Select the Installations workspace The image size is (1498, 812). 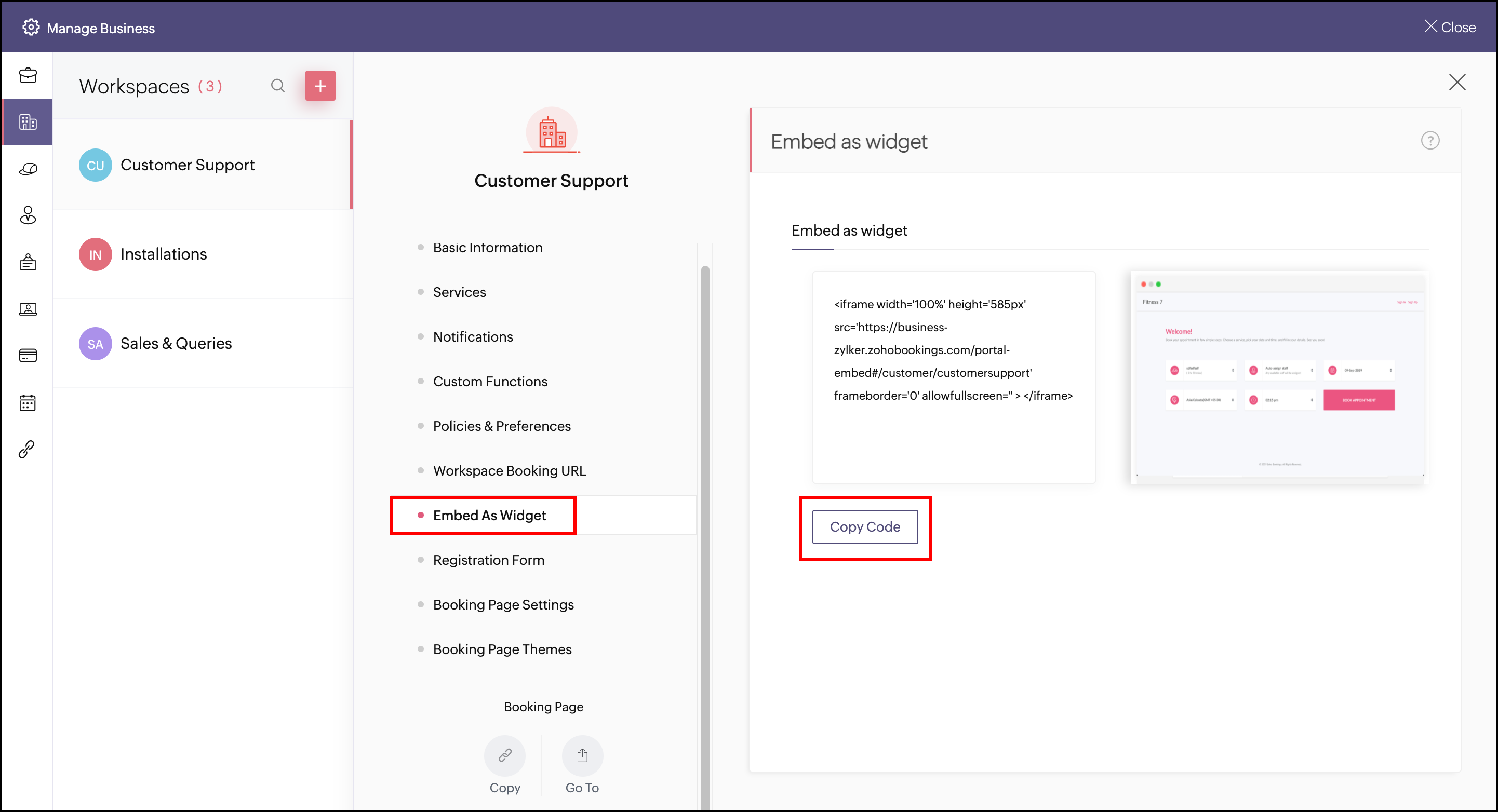tap(164, 254)
